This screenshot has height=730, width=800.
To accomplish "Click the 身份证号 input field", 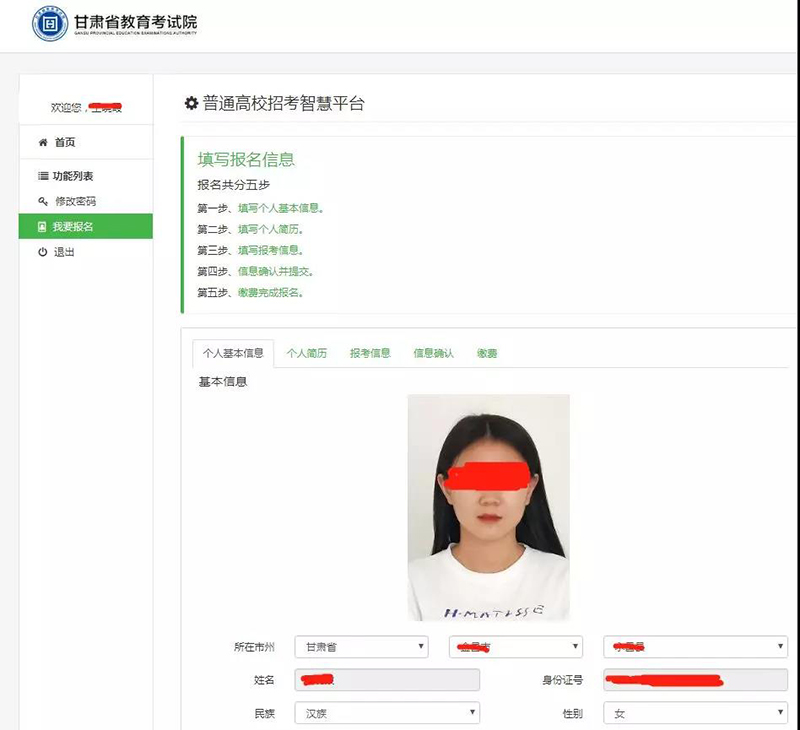I will 695,680.
